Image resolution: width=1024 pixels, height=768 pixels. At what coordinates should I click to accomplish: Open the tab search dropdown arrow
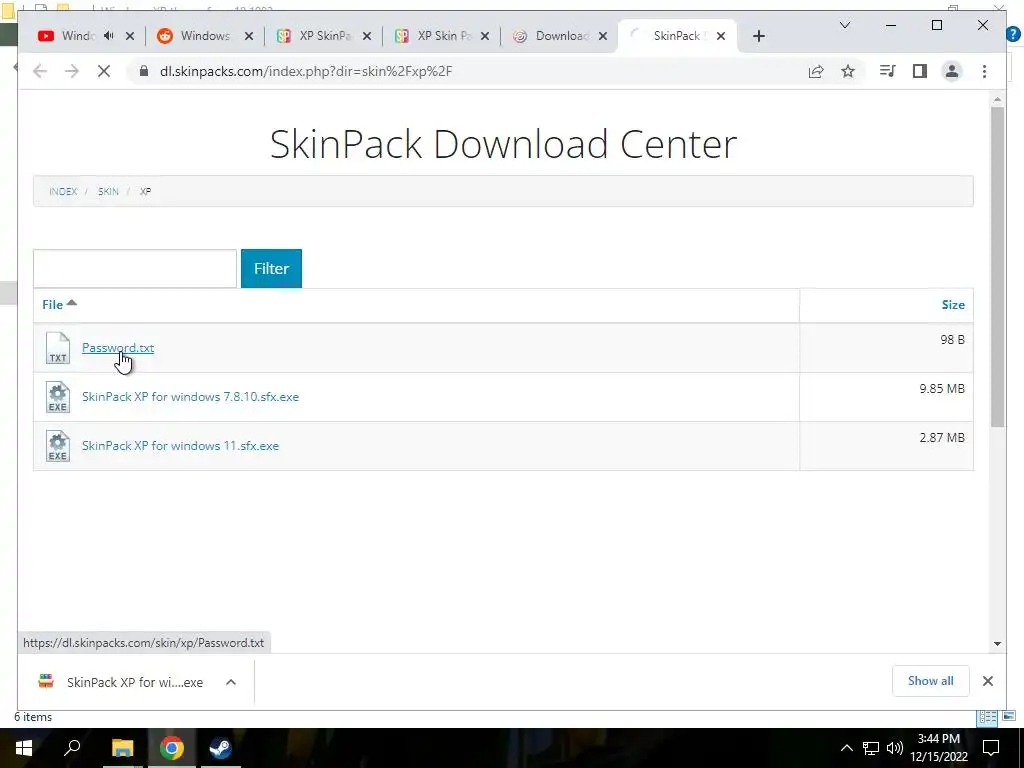point(844,25)
